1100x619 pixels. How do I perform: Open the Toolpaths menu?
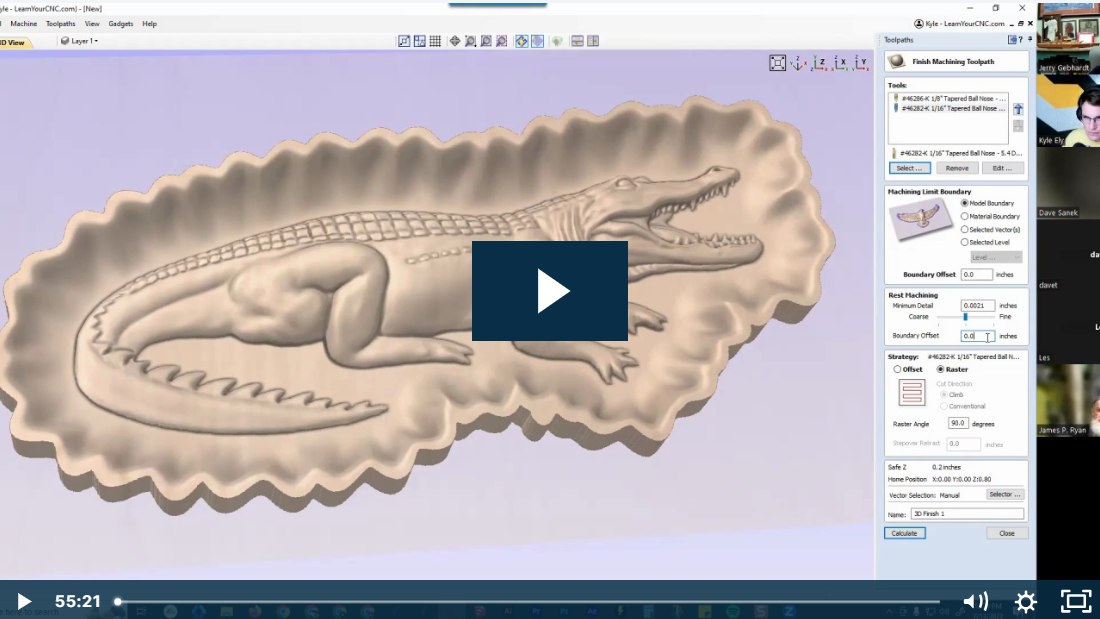61,23
